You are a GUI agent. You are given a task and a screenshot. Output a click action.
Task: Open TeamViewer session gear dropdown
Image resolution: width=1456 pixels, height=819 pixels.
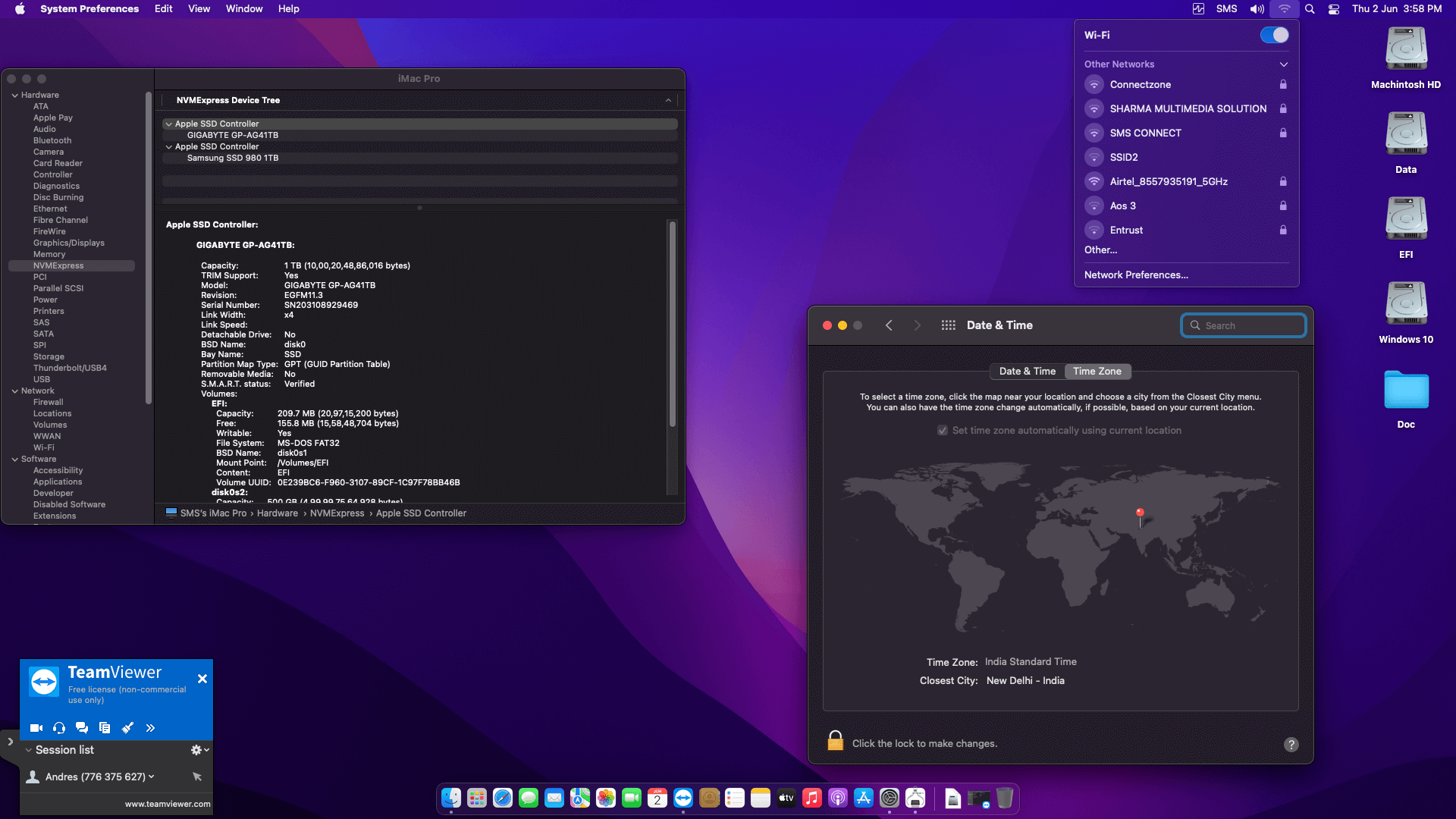[199, 750]
